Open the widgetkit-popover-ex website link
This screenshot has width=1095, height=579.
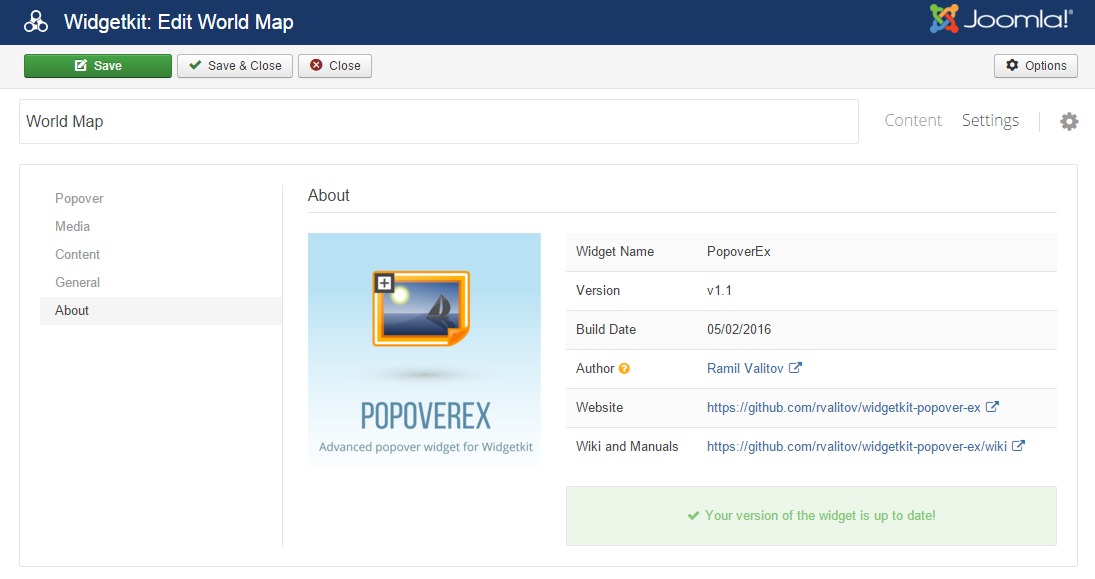coord(844,407)
